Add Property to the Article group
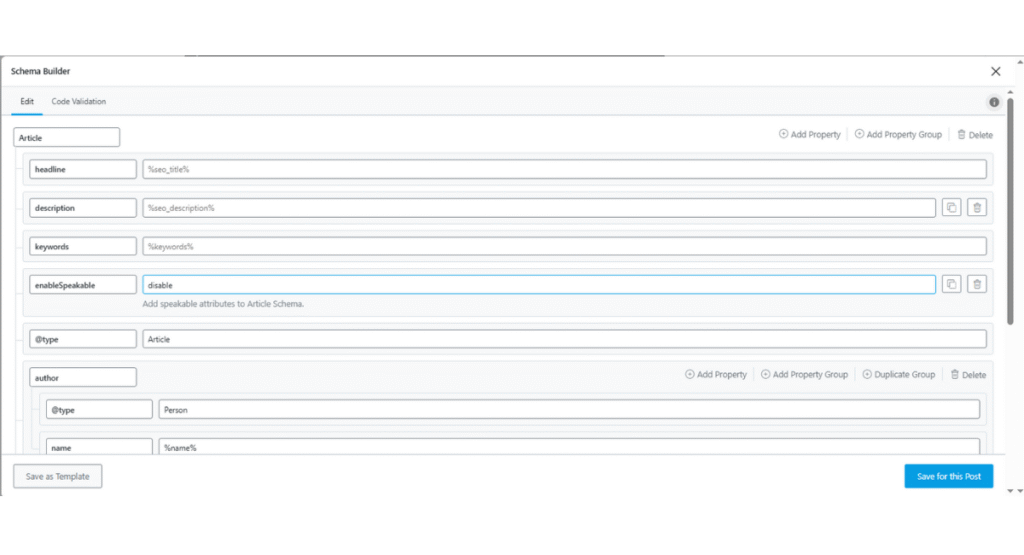The height and width of the screenshot is (555, 1024). [x=810, y=135]
